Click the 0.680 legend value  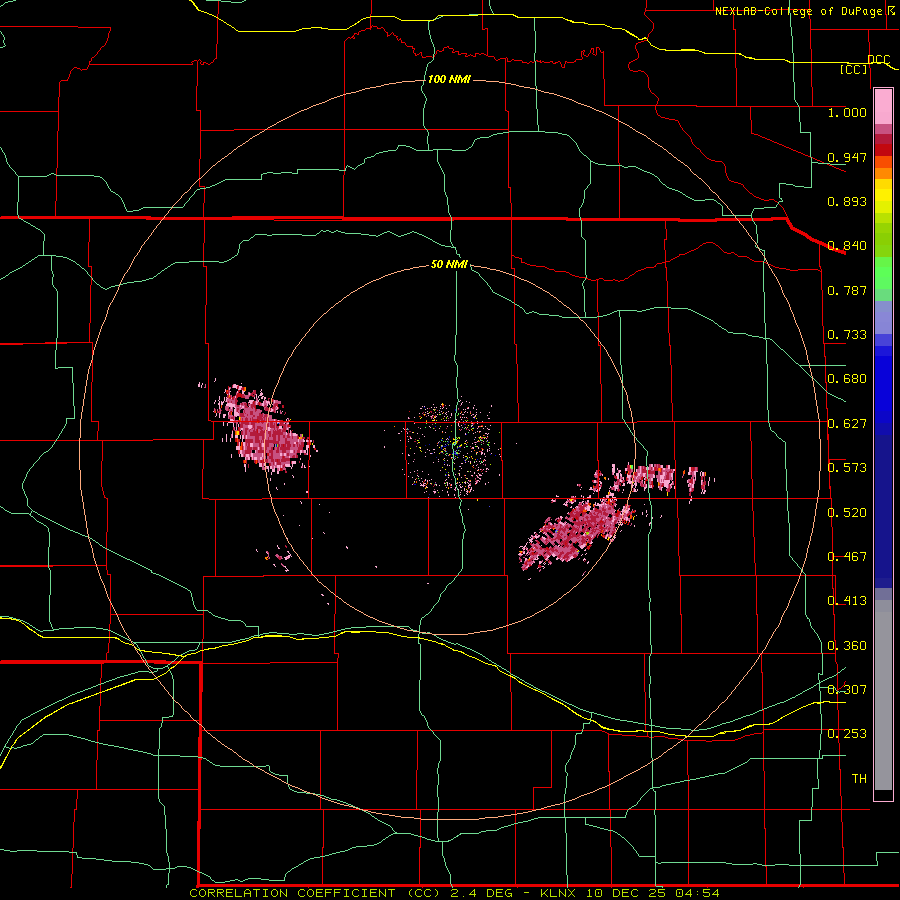tap(847, 379)
